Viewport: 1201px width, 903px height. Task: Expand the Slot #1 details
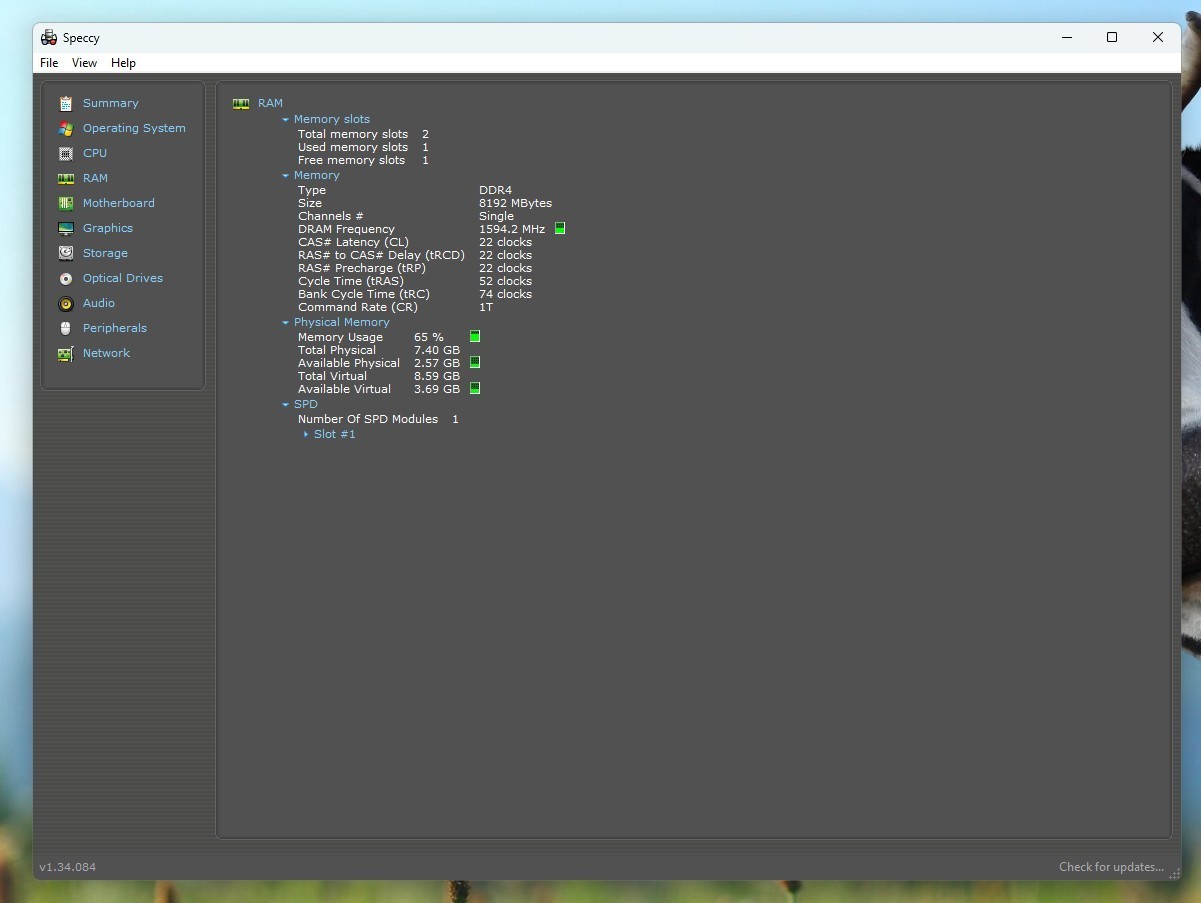[306, 434]
